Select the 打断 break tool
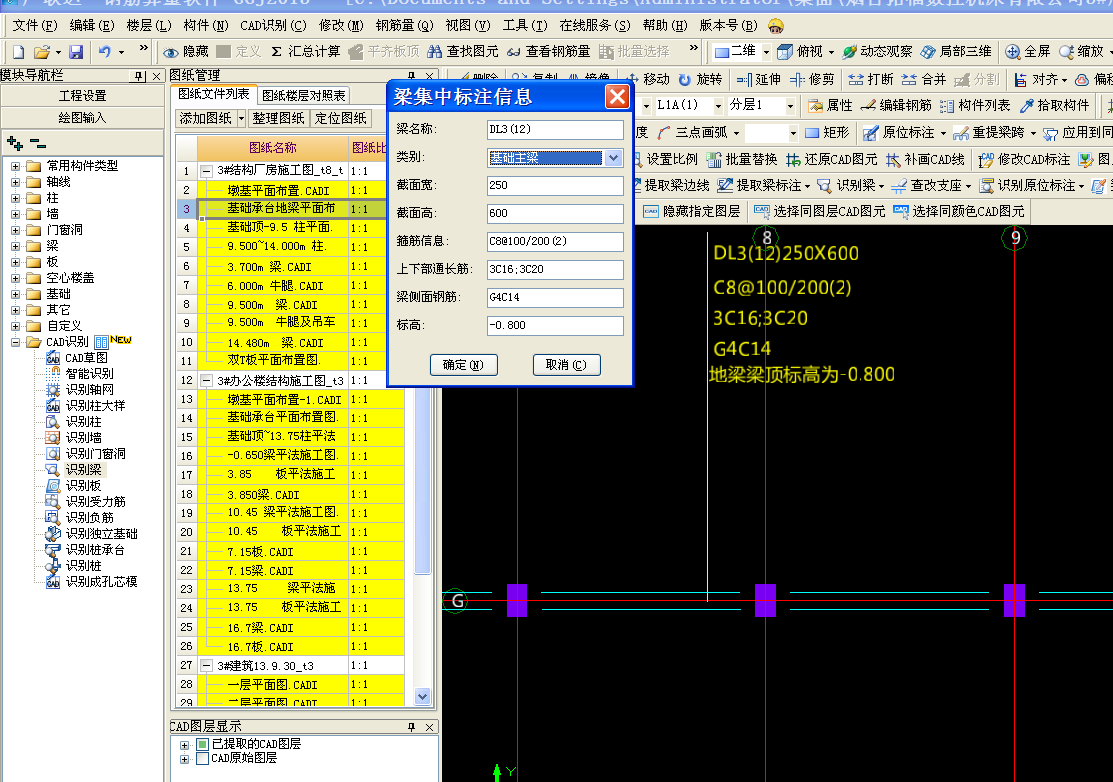This screenshot has width=1113, height=782. click(871, 79)
